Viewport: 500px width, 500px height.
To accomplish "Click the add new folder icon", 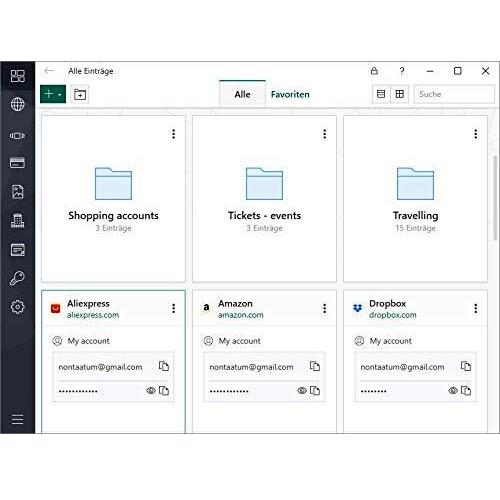I will 80,94.
